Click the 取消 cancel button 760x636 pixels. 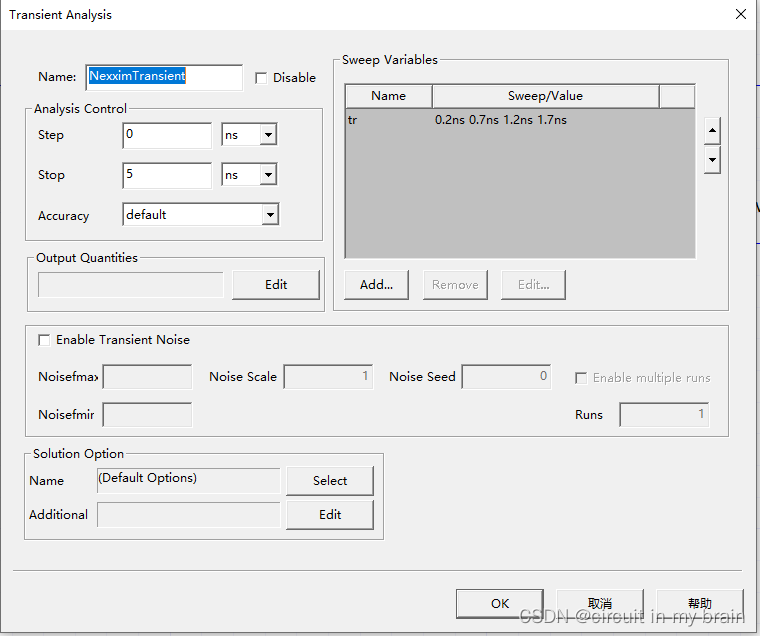(x=600, y=604)
